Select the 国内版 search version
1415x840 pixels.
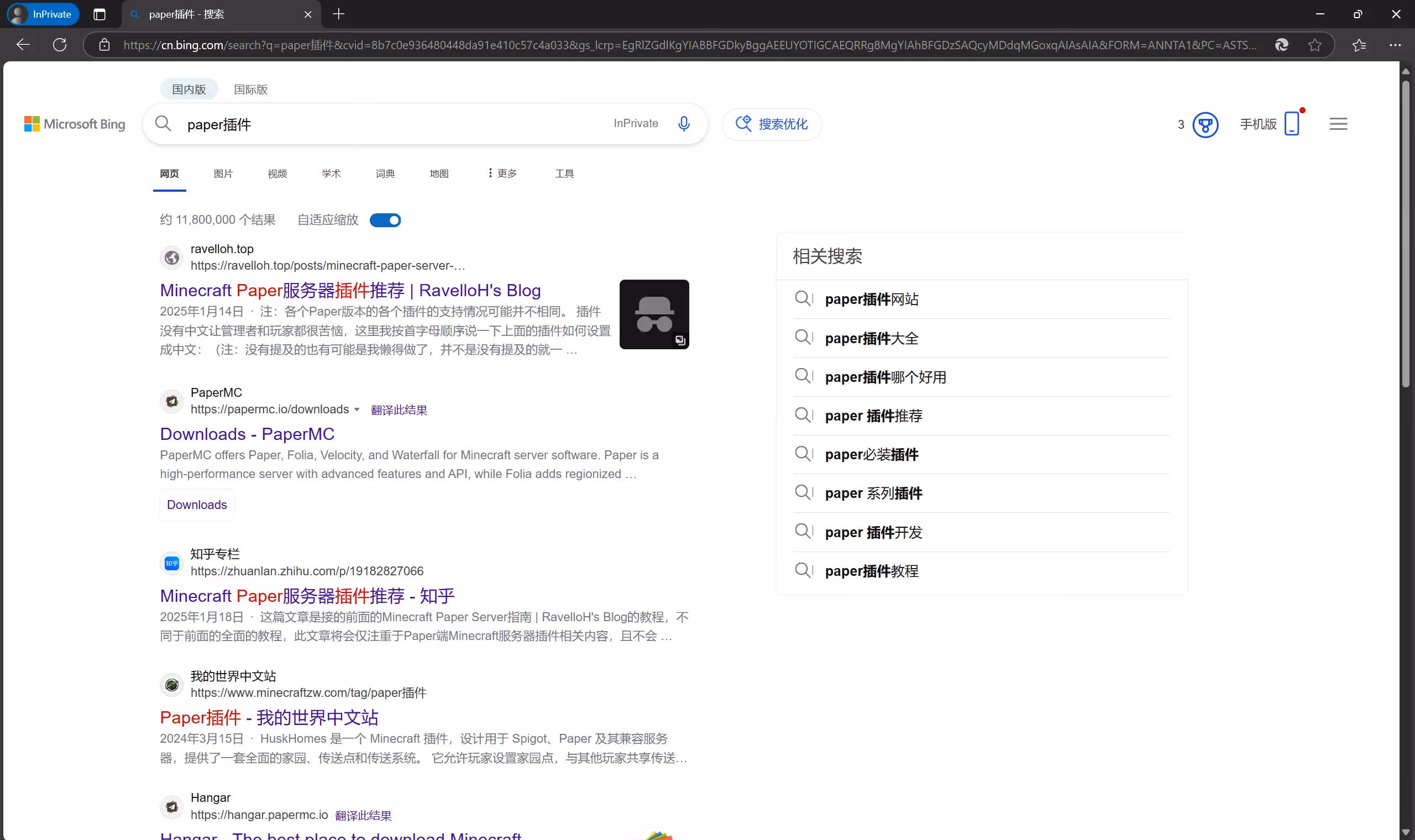click(x=189, y=90)
